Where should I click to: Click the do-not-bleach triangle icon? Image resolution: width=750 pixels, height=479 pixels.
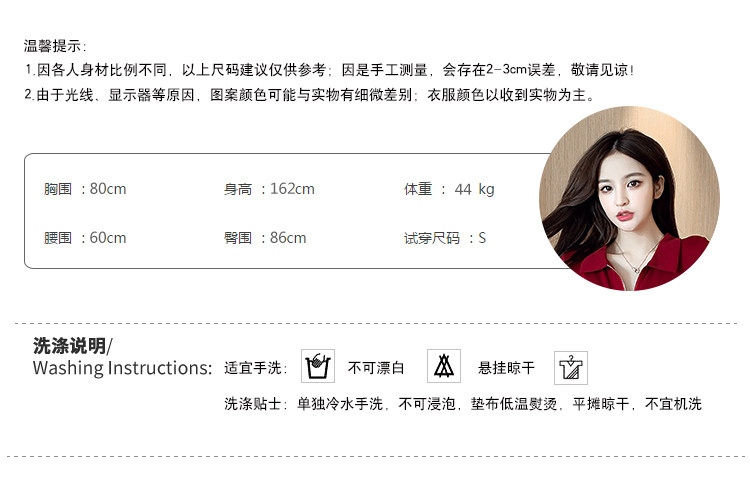point(444,366)
